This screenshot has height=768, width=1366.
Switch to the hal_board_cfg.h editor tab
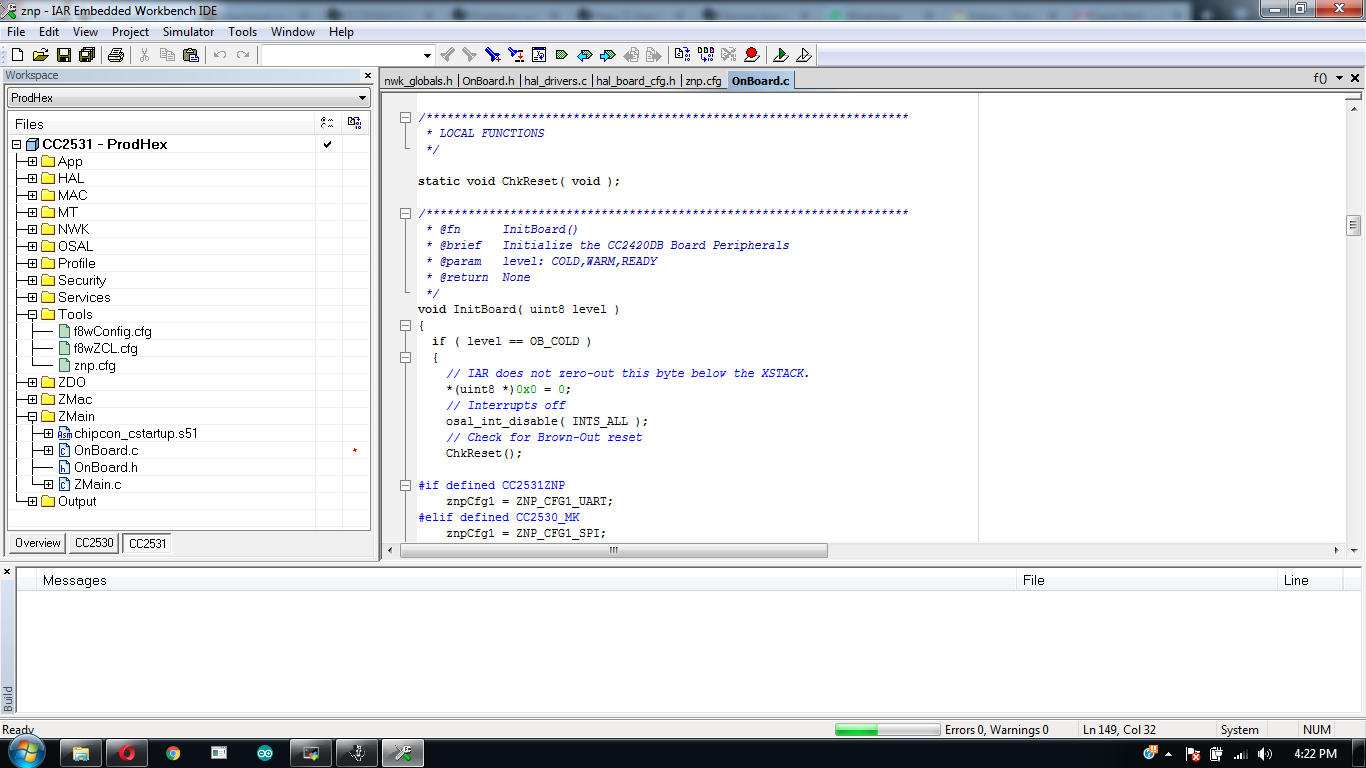pos(636,81)
